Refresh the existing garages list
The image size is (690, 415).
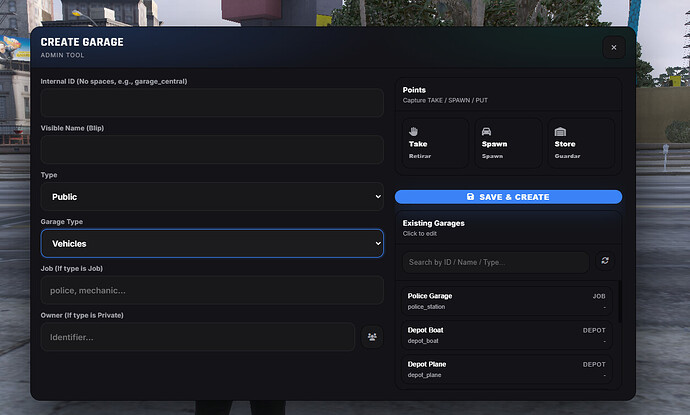604,261
